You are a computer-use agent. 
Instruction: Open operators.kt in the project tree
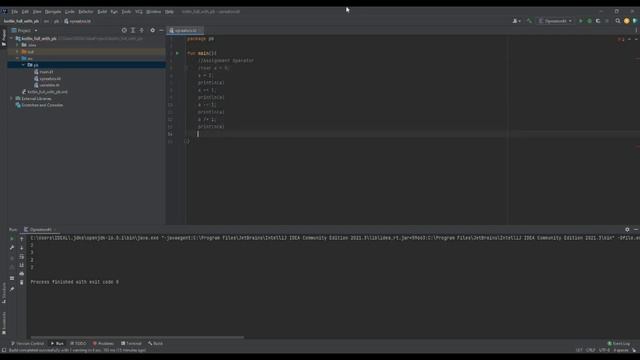(47, 78)
